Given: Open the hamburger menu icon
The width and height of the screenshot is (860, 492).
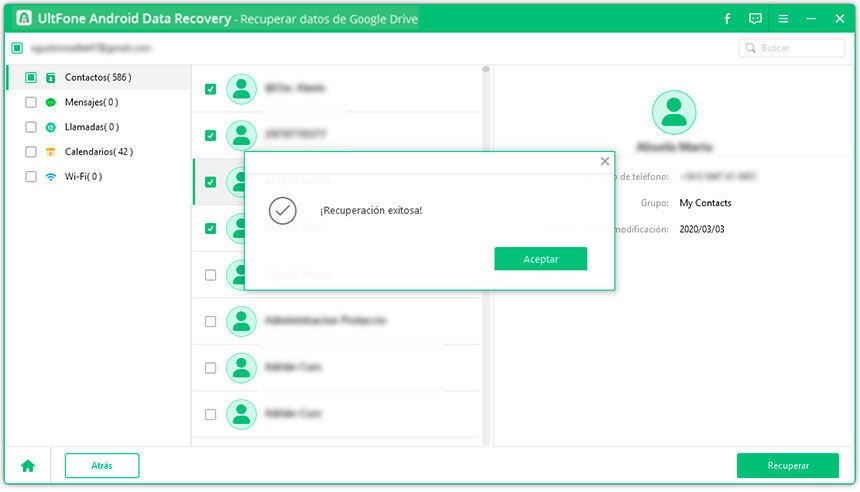Looking at the screenshot, I should click(783, 19).
